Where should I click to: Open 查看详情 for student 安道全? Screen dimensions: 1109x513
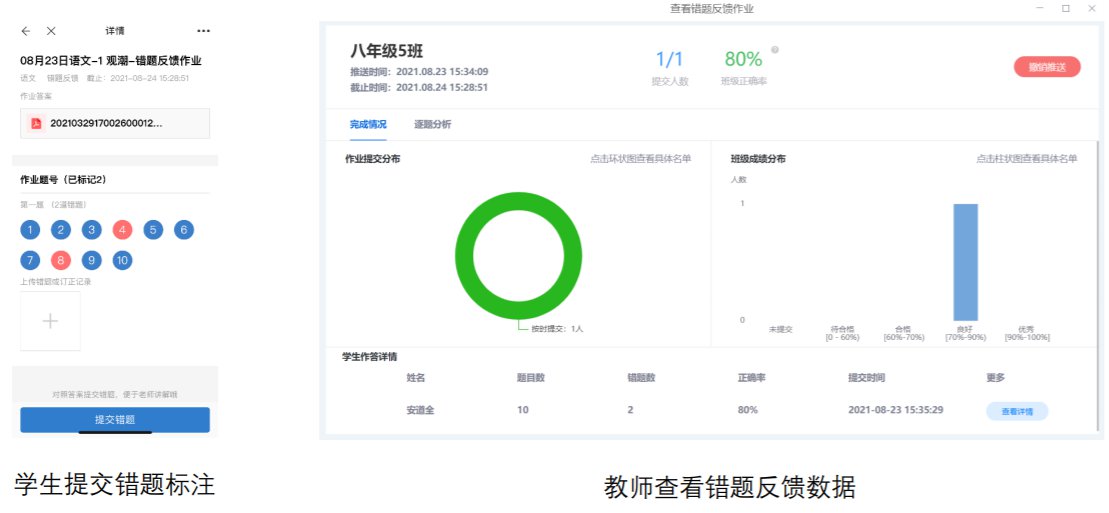tap(1016, 411)
